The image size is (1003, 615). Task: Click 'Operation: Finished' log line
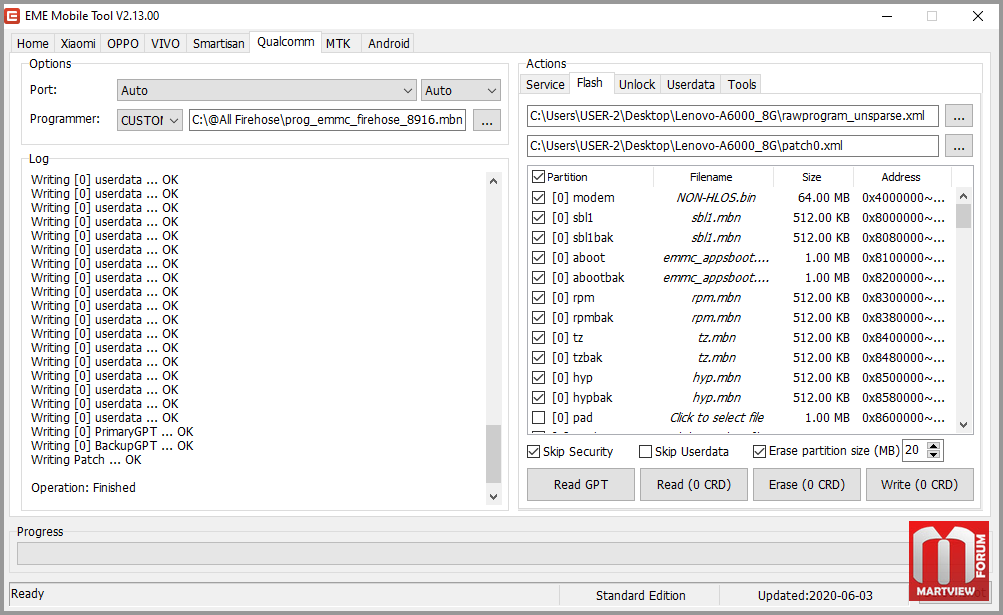click(83, 488)
